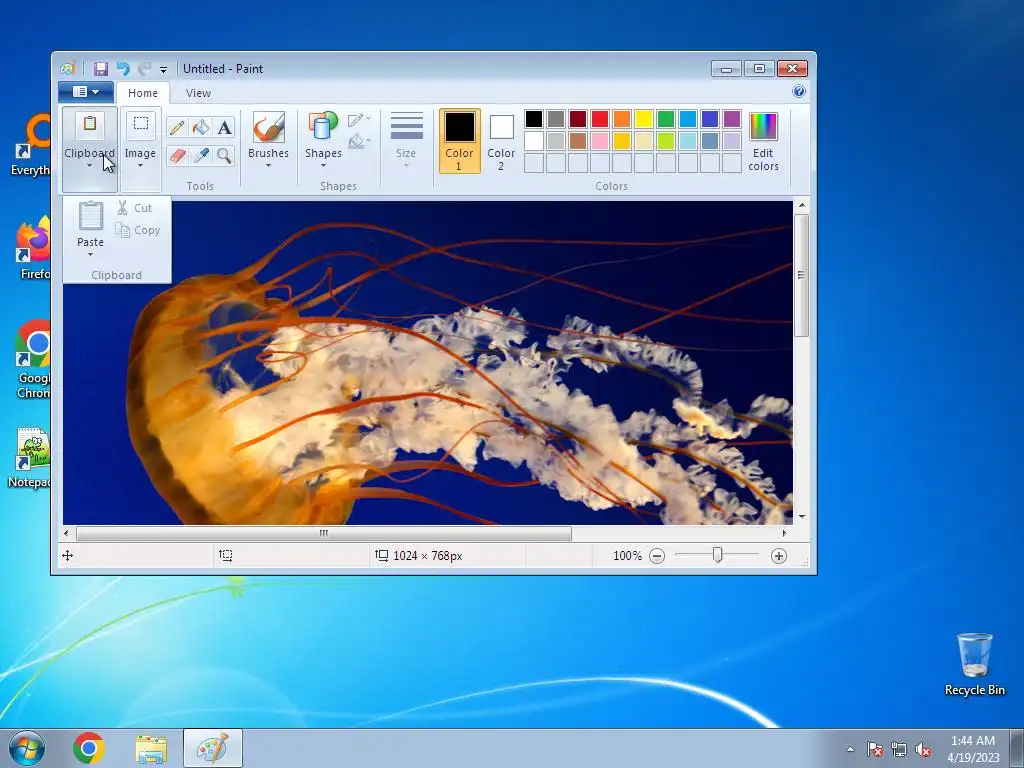
Task: Select the Fill with color bucket tool
Action: click(x=200, y=127)
